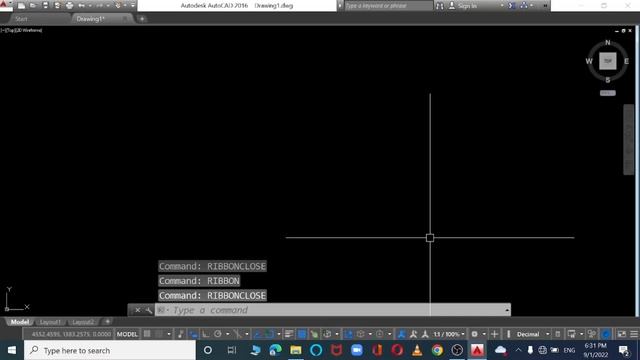Screen dimensions: 640x360
Task: Click the Windows 'Type here to search' box
Action: tap(110, 350)
